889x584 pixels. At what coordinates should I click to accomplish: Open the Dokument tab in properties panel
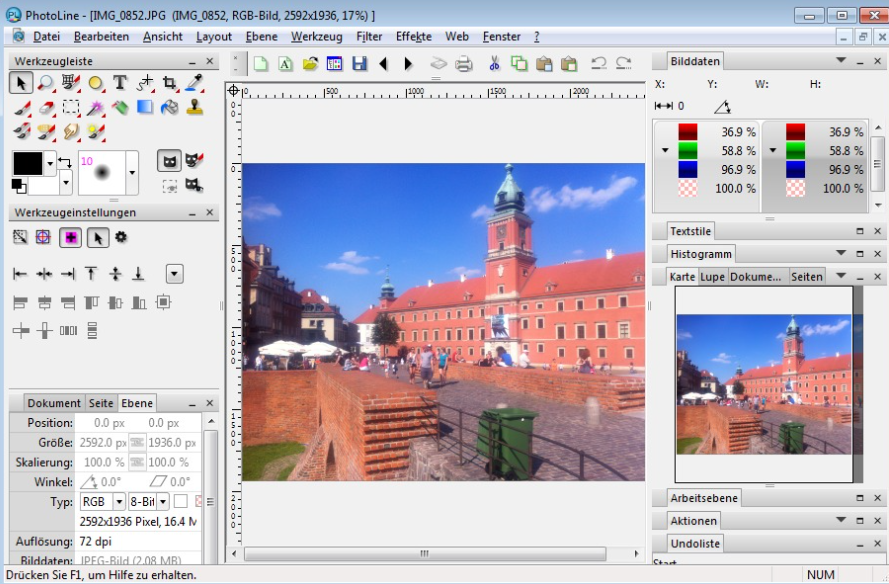pyautogui.click(x=54, y=403)
